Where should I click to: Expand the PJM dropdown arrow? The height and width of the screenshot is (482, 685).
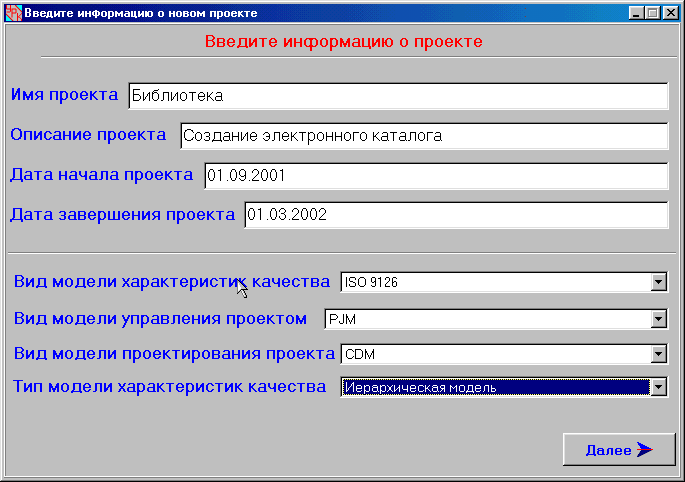658,319
